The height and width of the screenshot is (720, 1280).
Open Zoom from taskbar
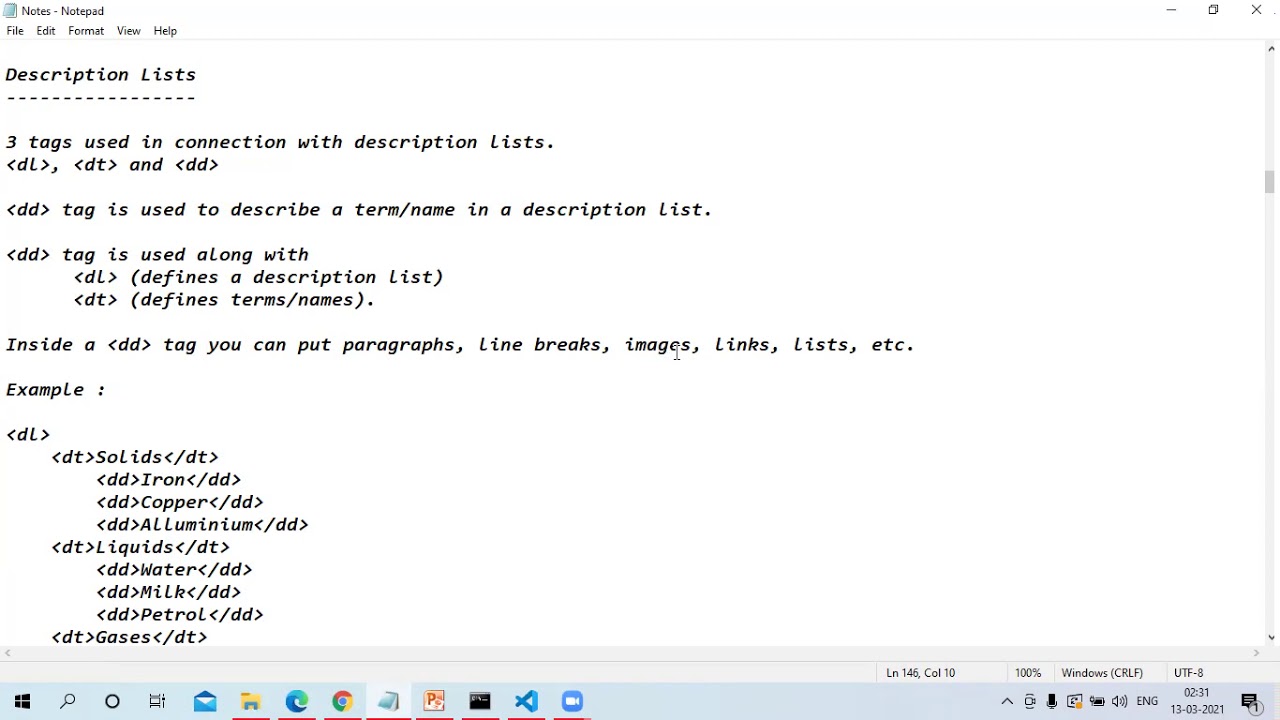(572, 701)
